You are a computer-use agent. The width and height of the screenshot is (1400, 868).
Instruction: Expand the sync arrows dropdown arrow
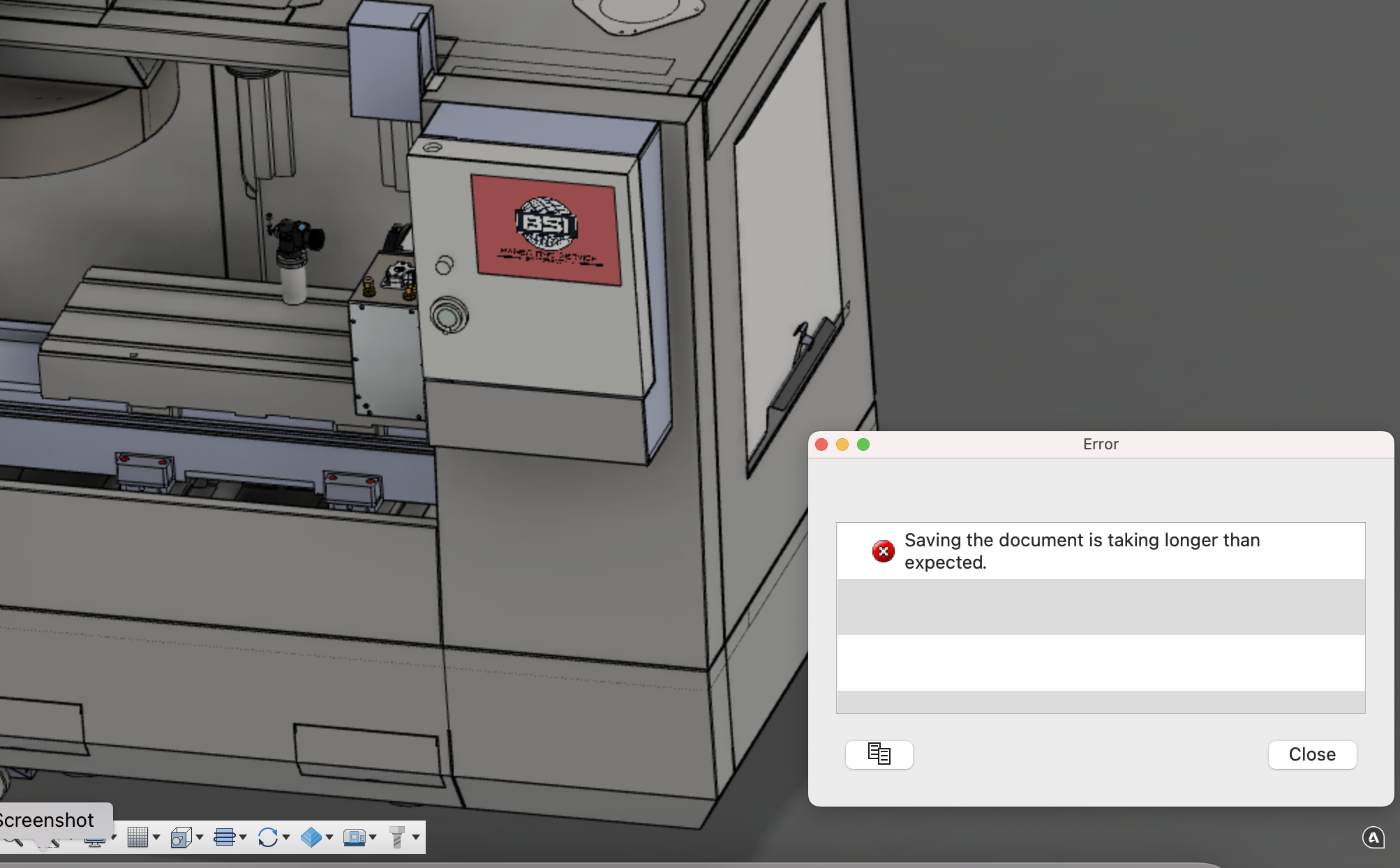pyautogui.click(x=286, y=837)
